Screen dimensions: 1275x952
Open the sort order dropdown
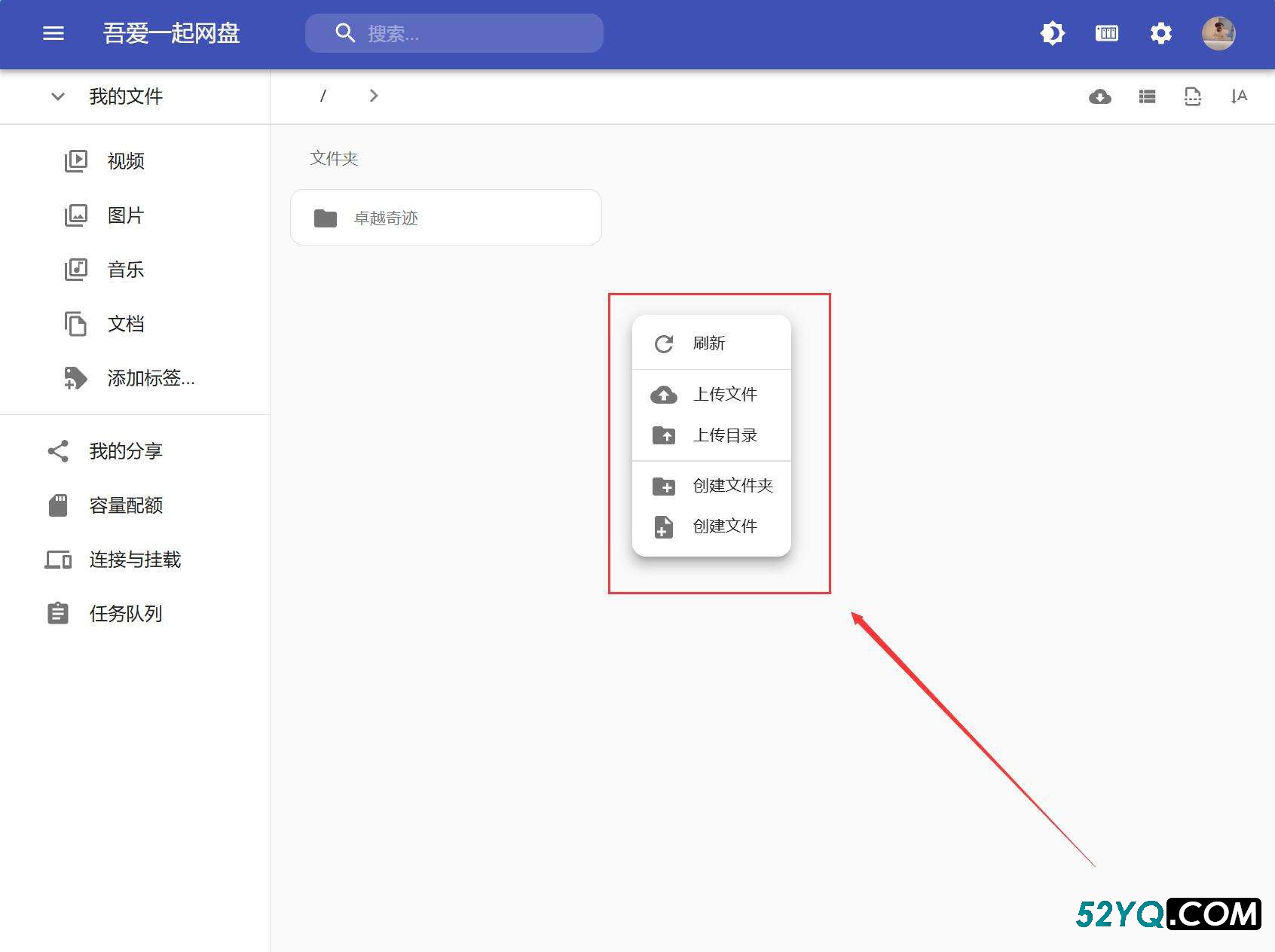1238,96
